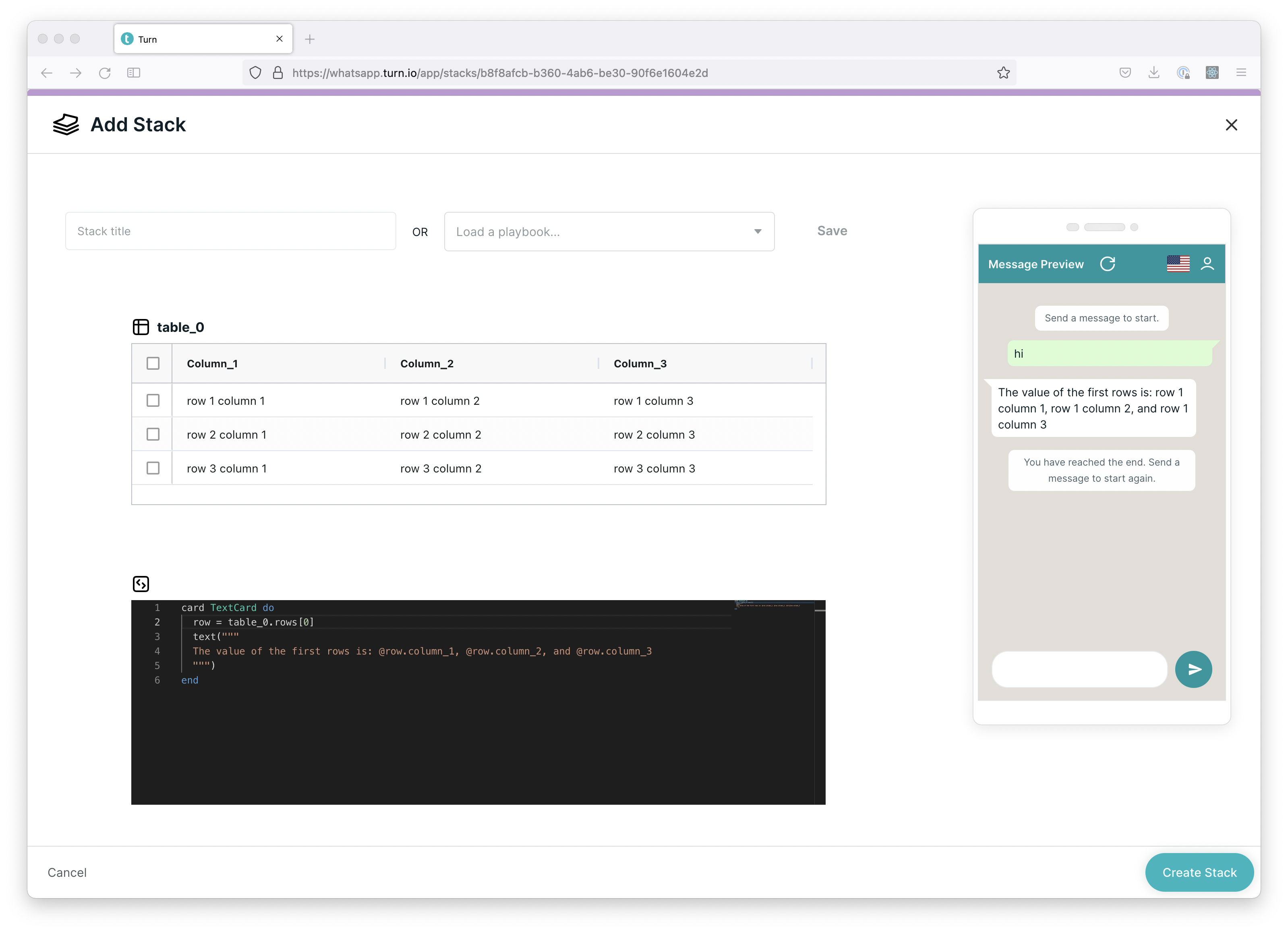Click the 'end' keyword in the editor
The height and width of the screenshot is (932, 1288).
[190, 680]
